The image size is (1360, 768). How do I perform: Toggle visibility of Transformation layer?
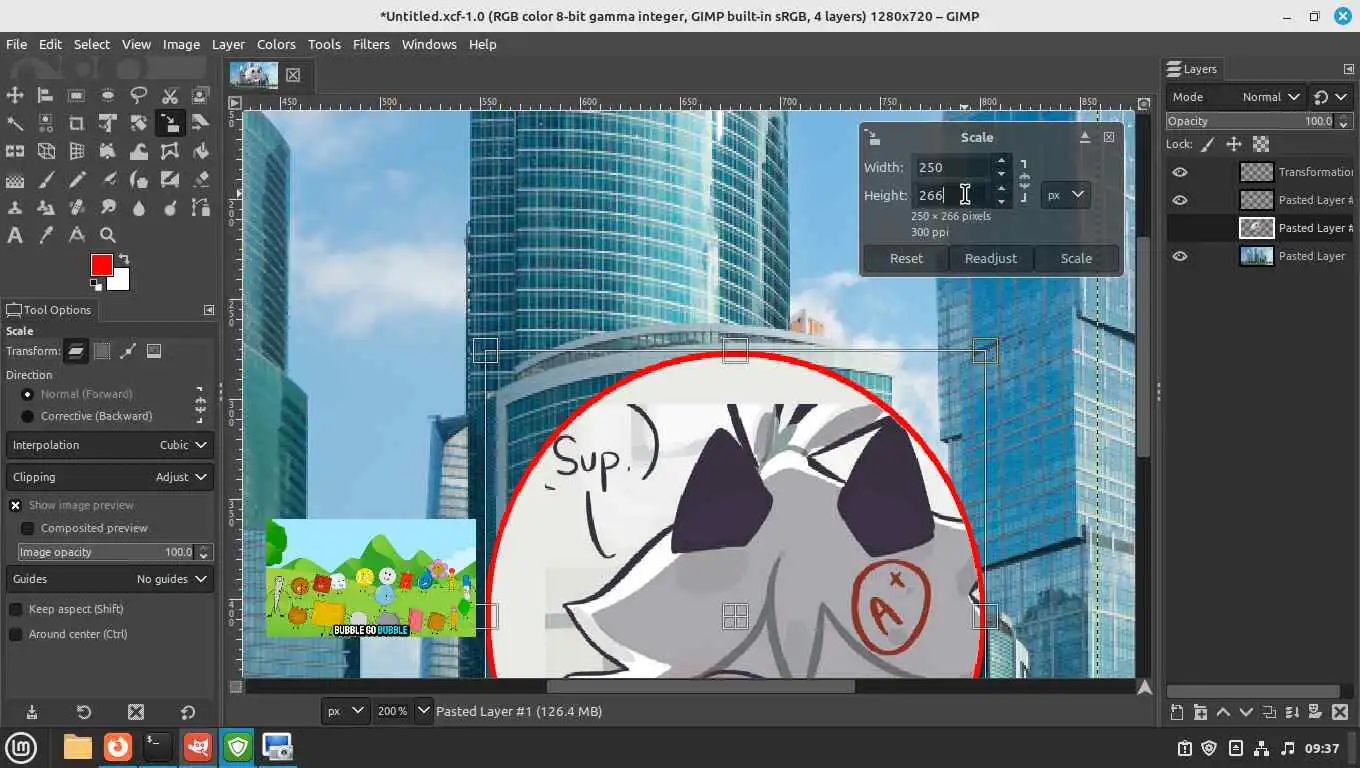pos(1180,172)
